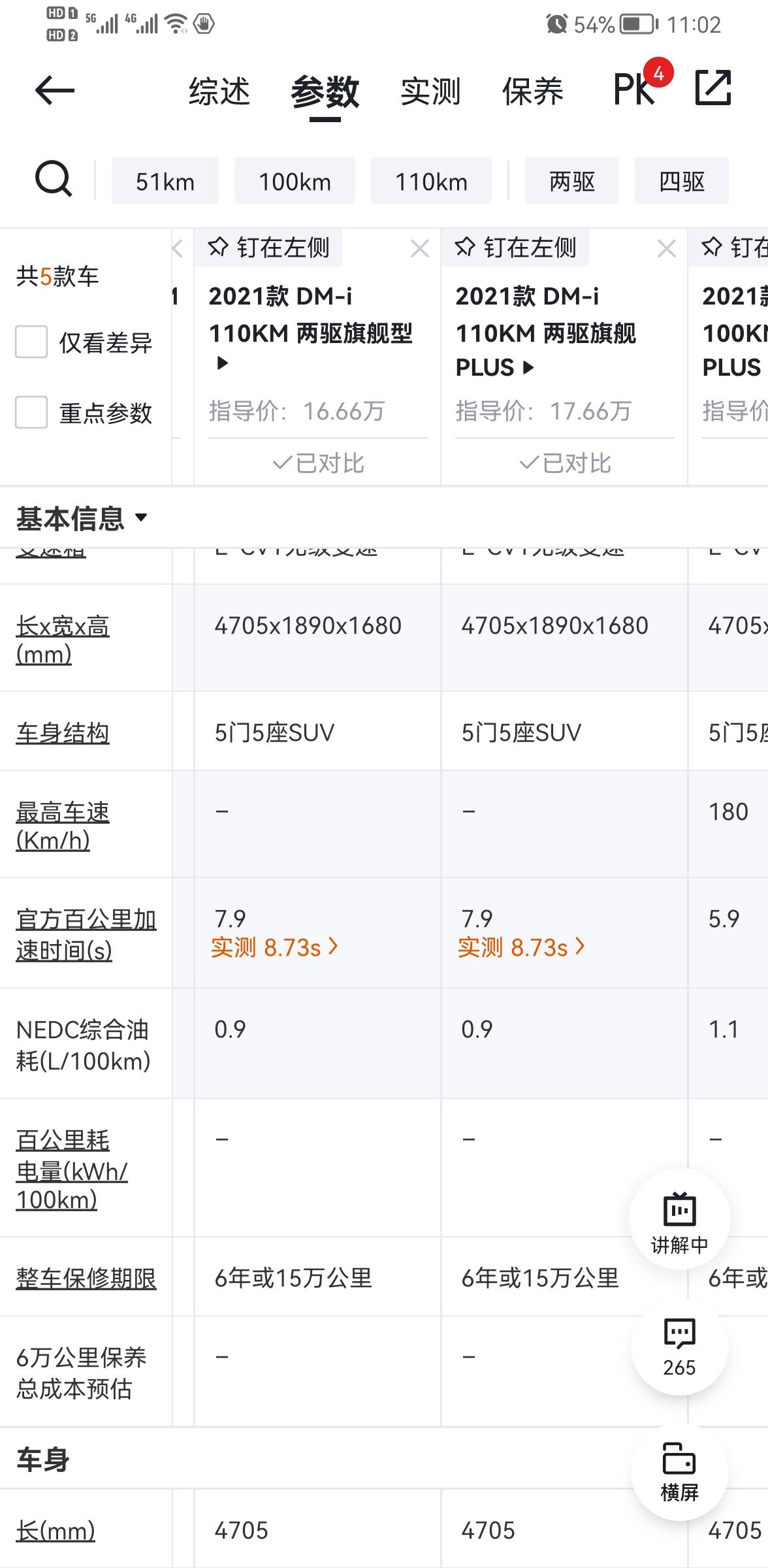This screenshot has width=768, height=1568.
Task: Open the share icon at top right
Action: point(712,88)
